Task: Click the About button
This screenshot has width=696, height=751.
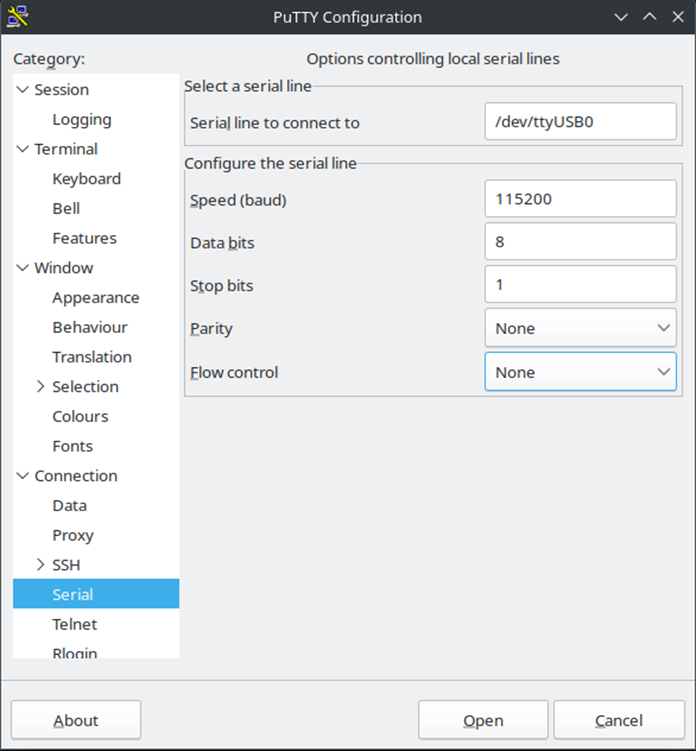Action: tap(76, 720)
